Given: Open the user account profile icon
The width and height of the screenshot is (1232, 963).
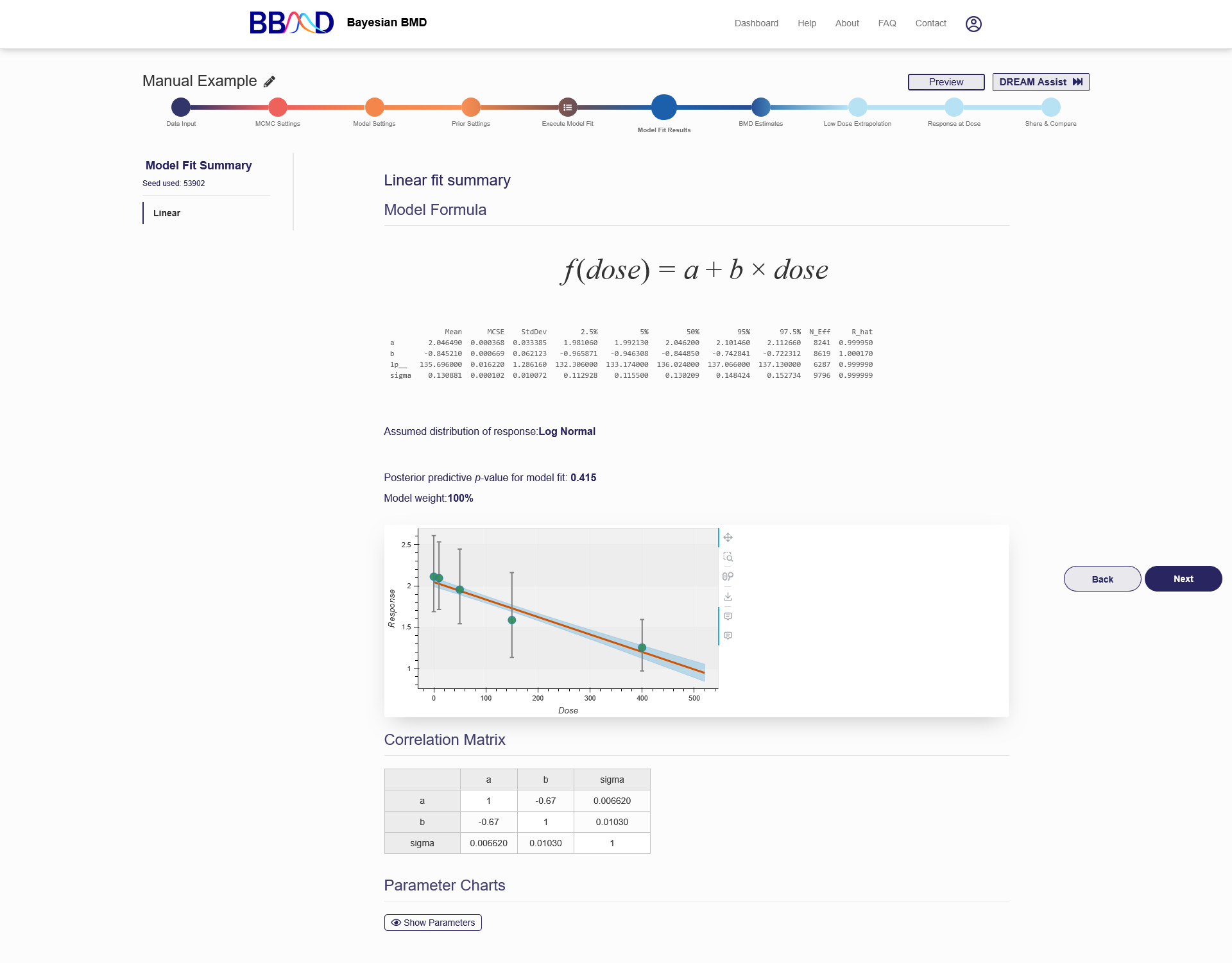Looking at the screenshot, I should click(x=973, y=24).
